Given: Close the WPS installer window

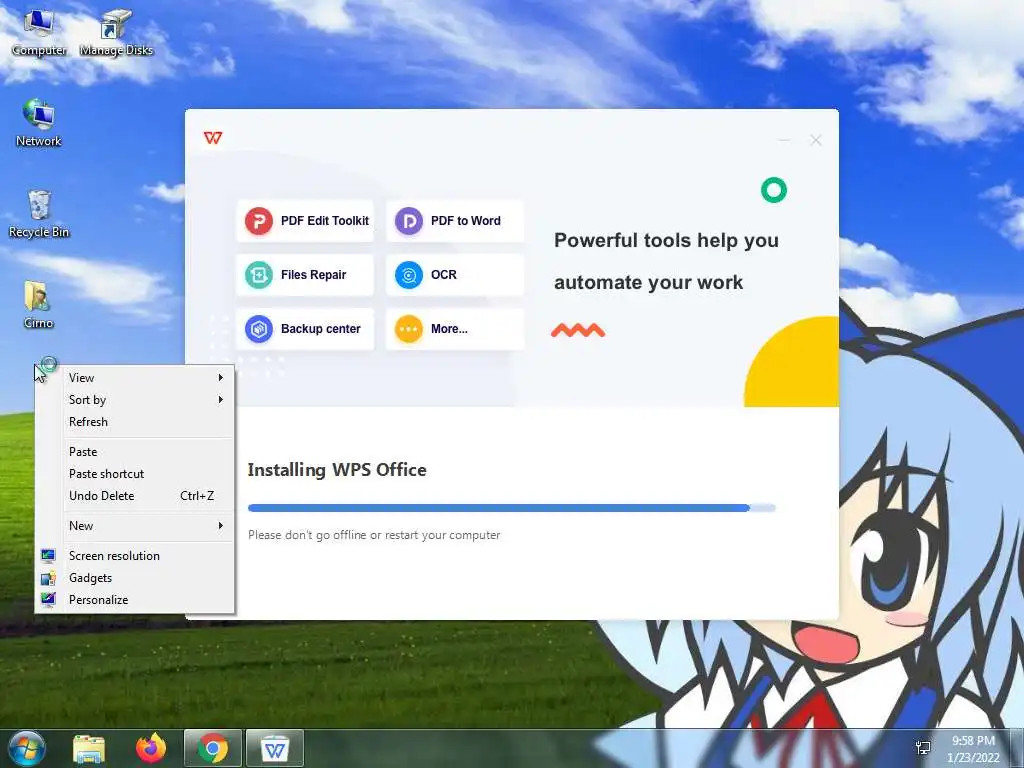Looking at the screenshot, I should 816,140.
